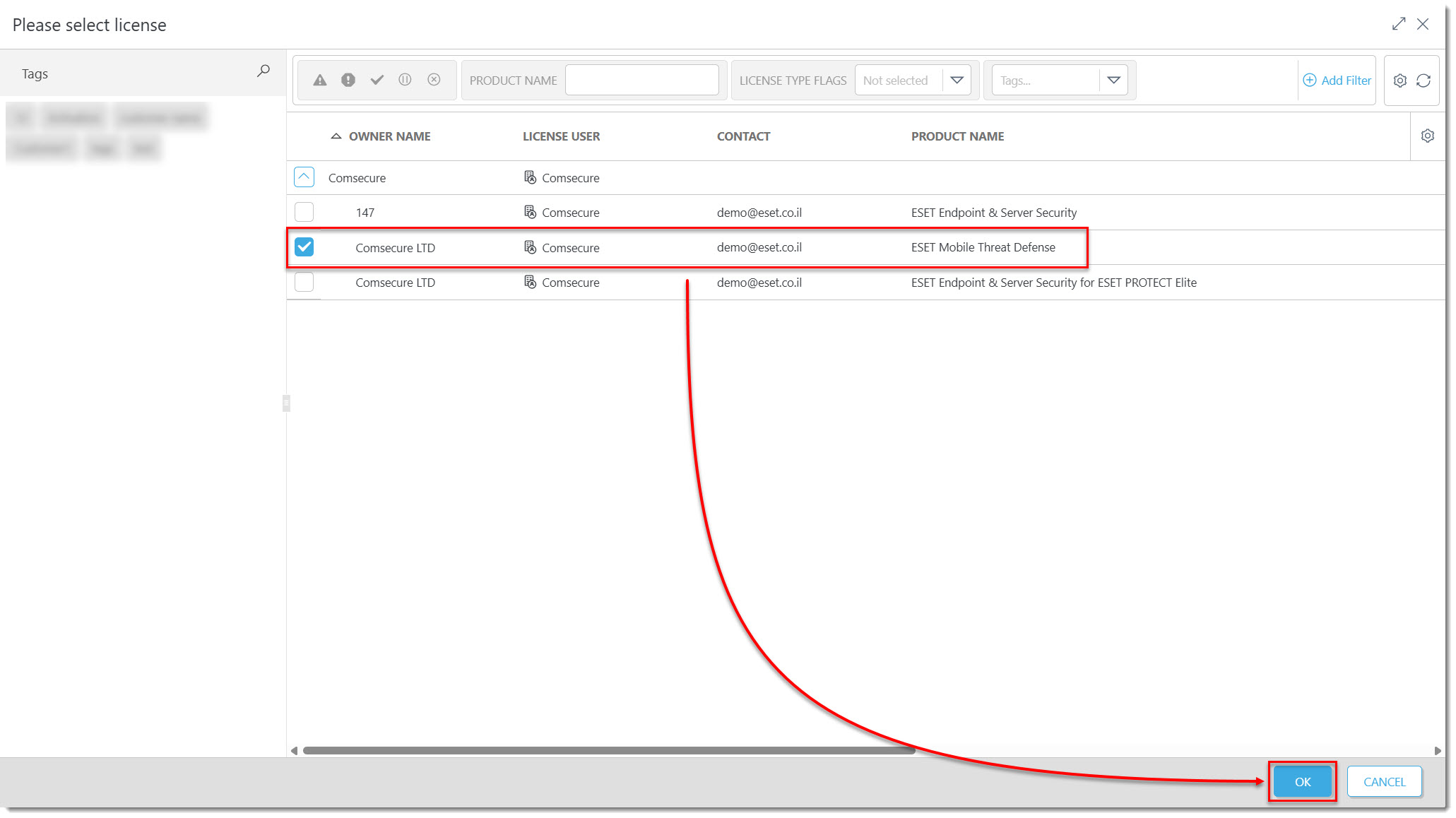This screenshot has width=1456, height=818.
Task: Click the Tags search magnifier icon
Action: [x=264, y=71]
